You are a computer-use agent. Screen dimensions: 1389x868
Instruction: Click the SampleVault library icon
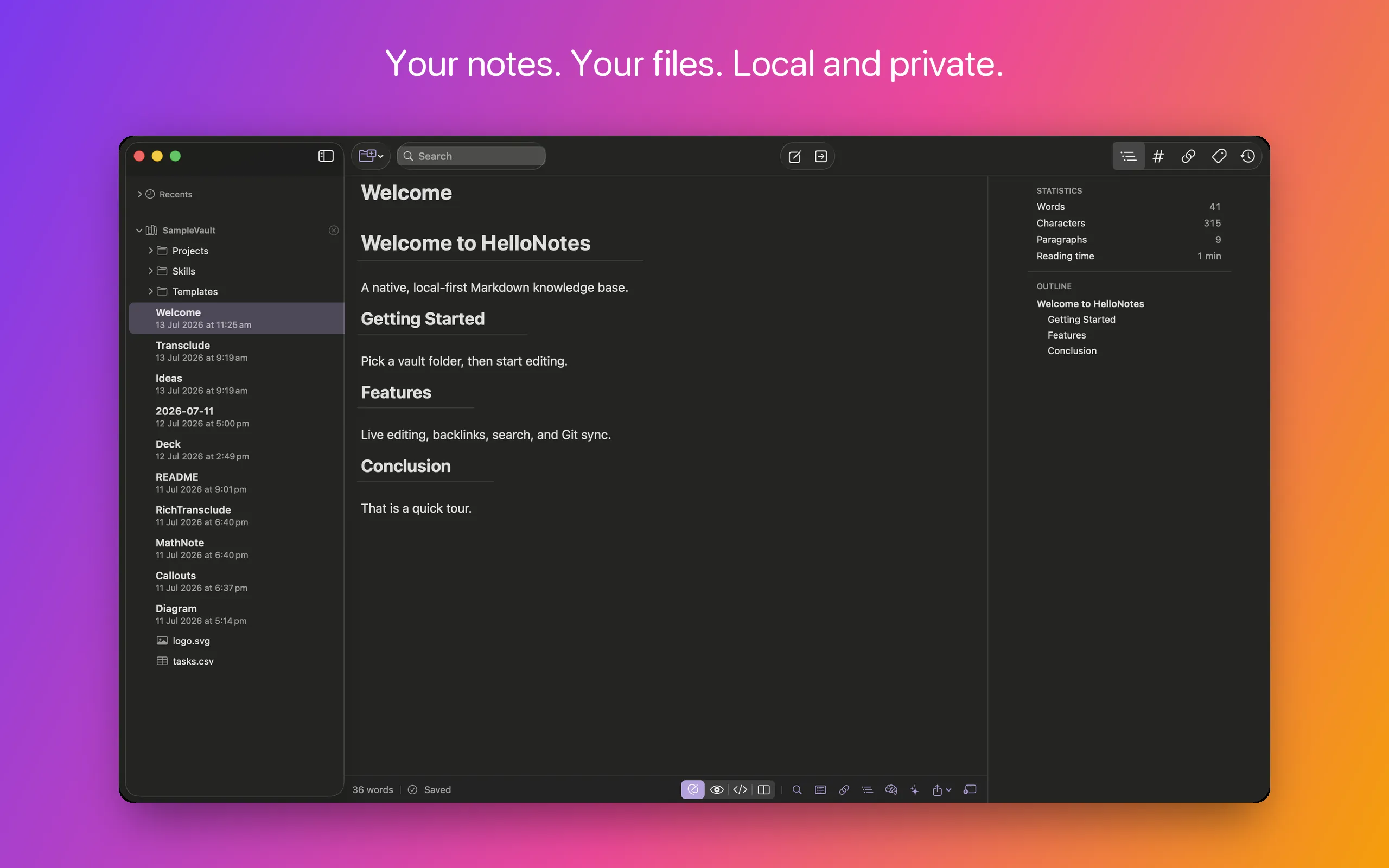151,230
